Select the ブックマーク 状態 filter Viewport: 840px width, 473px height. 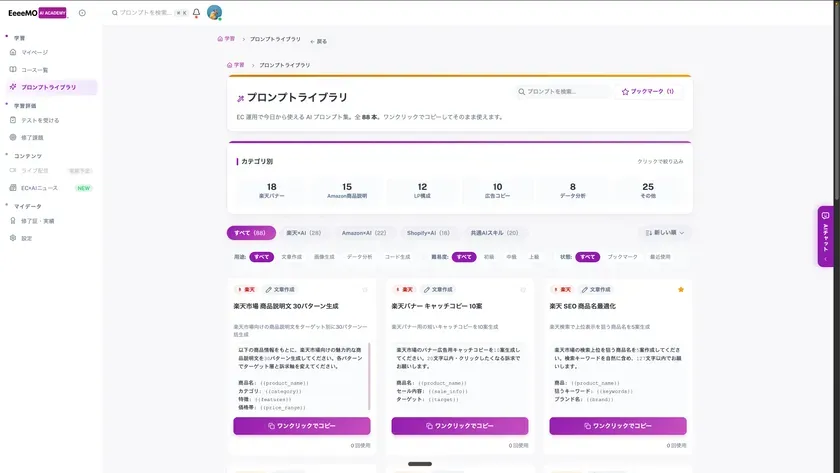pos(622,257)
